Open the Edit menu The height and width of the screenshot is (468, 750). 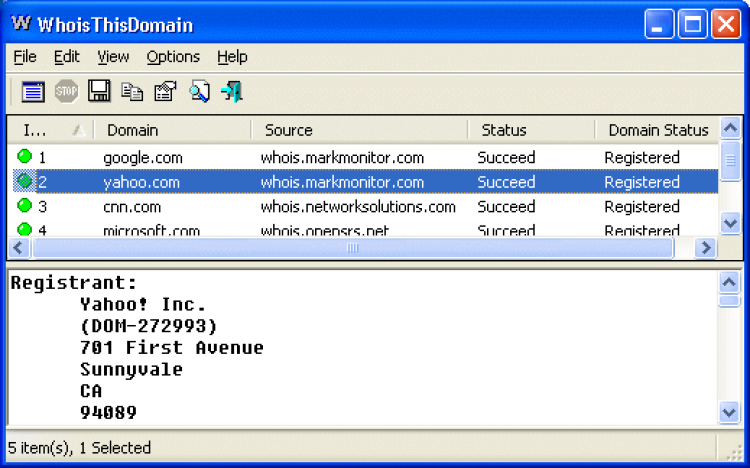(66, 57)
